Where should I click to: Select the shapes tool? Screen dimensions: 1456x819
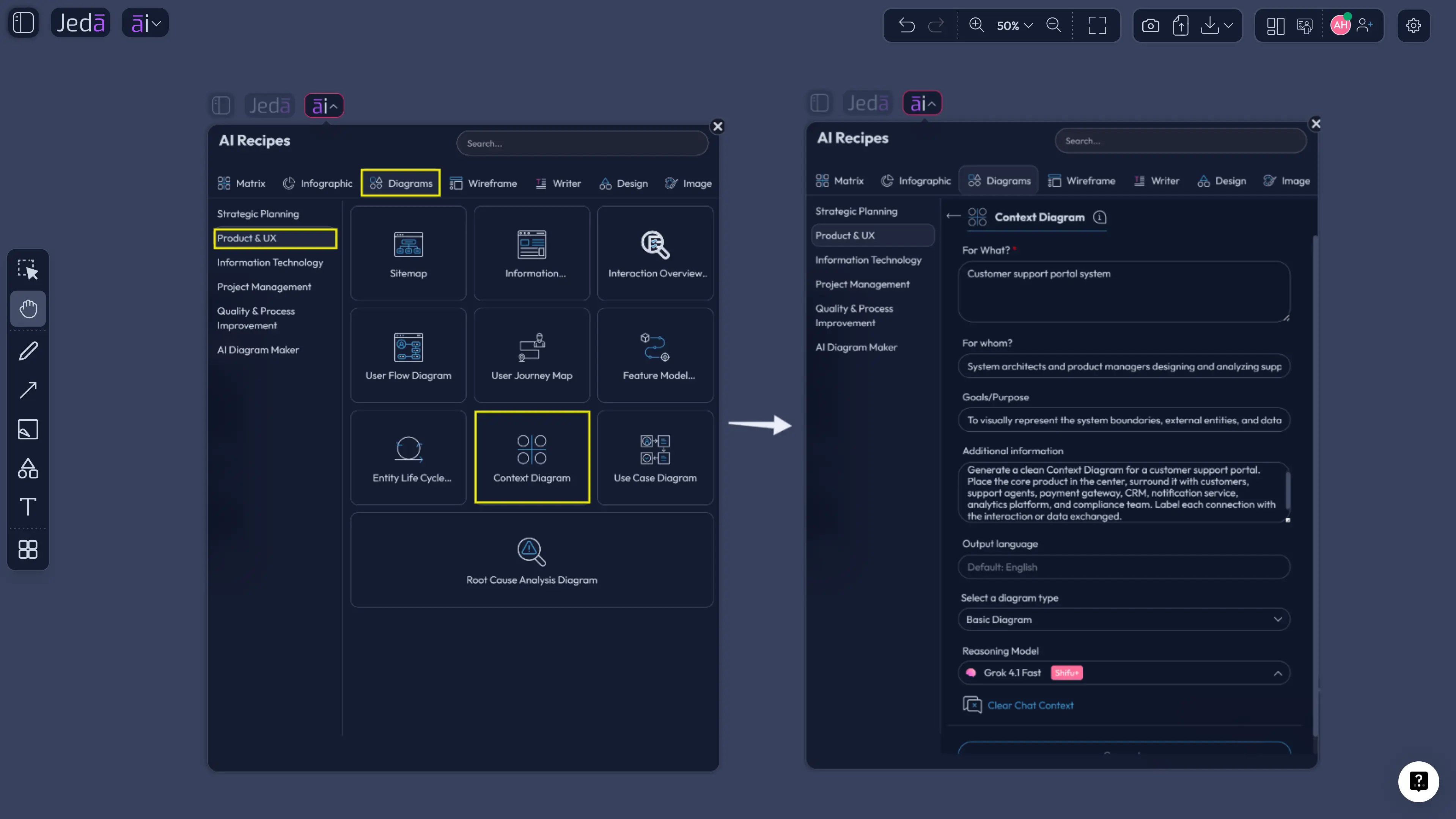(28, 468)
